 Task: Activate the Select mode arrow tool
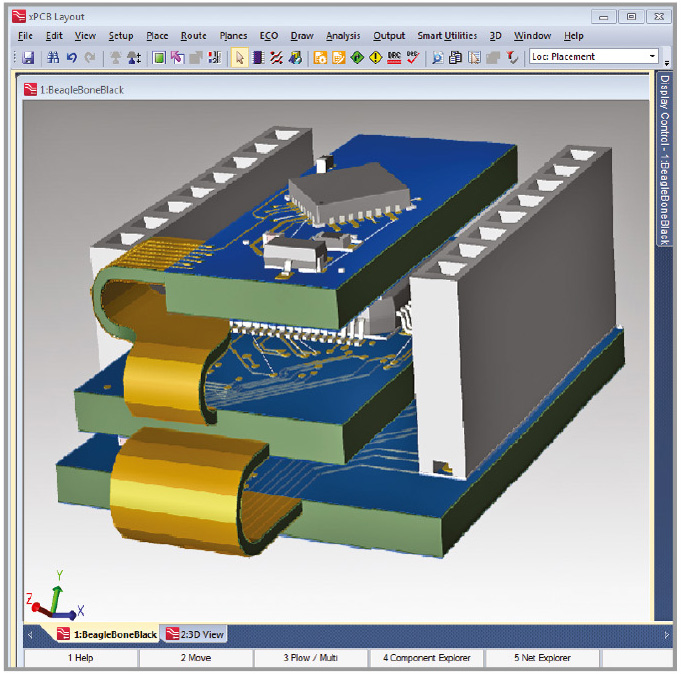click(239, 58)
